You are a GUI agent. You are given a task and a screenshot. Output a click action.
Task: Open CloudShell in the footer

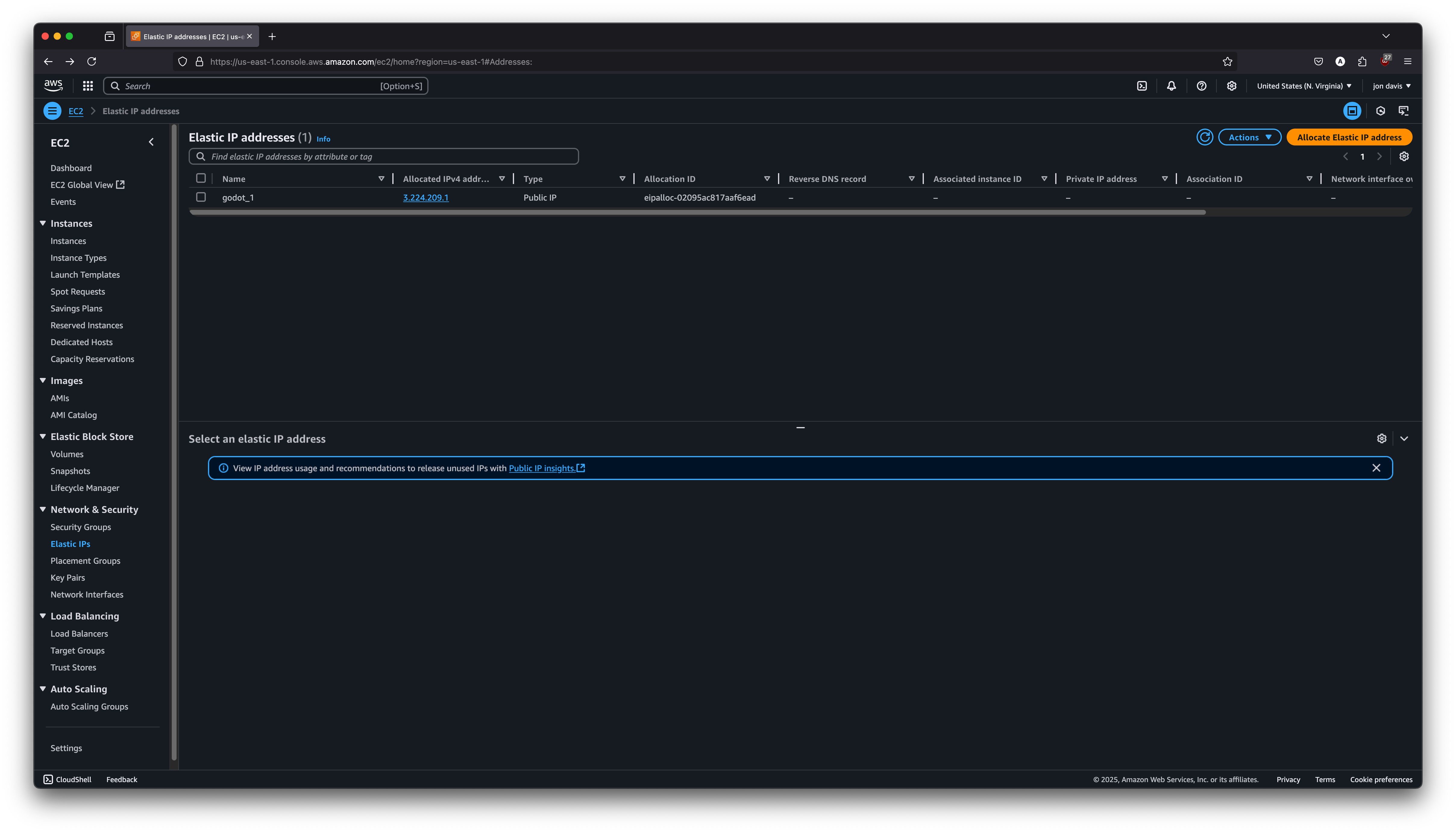pyautogui.click(x=67, y=779)
